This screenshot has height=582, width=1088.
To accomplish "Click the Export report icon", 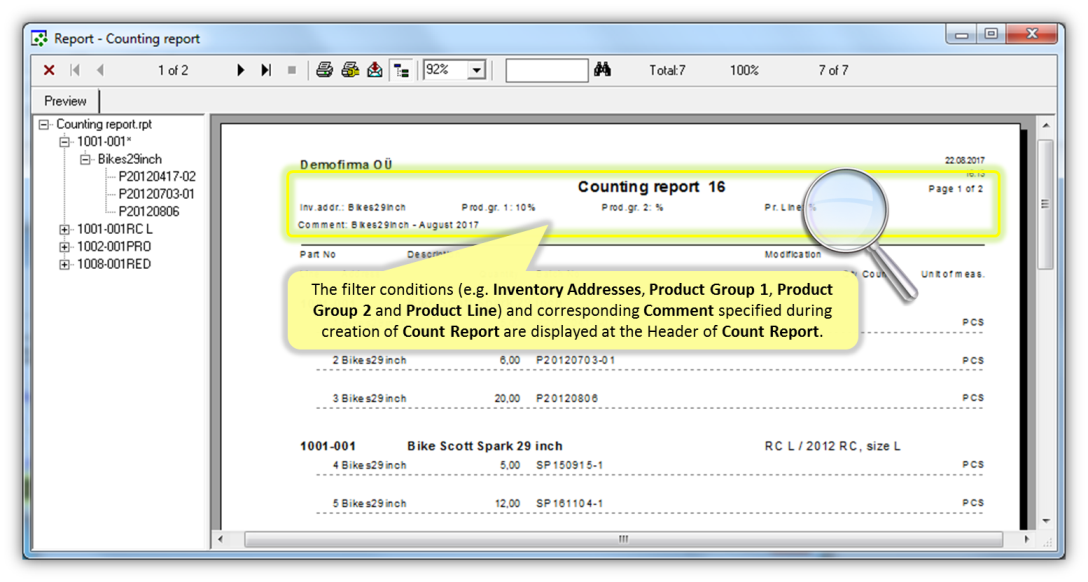I will 375,70.
